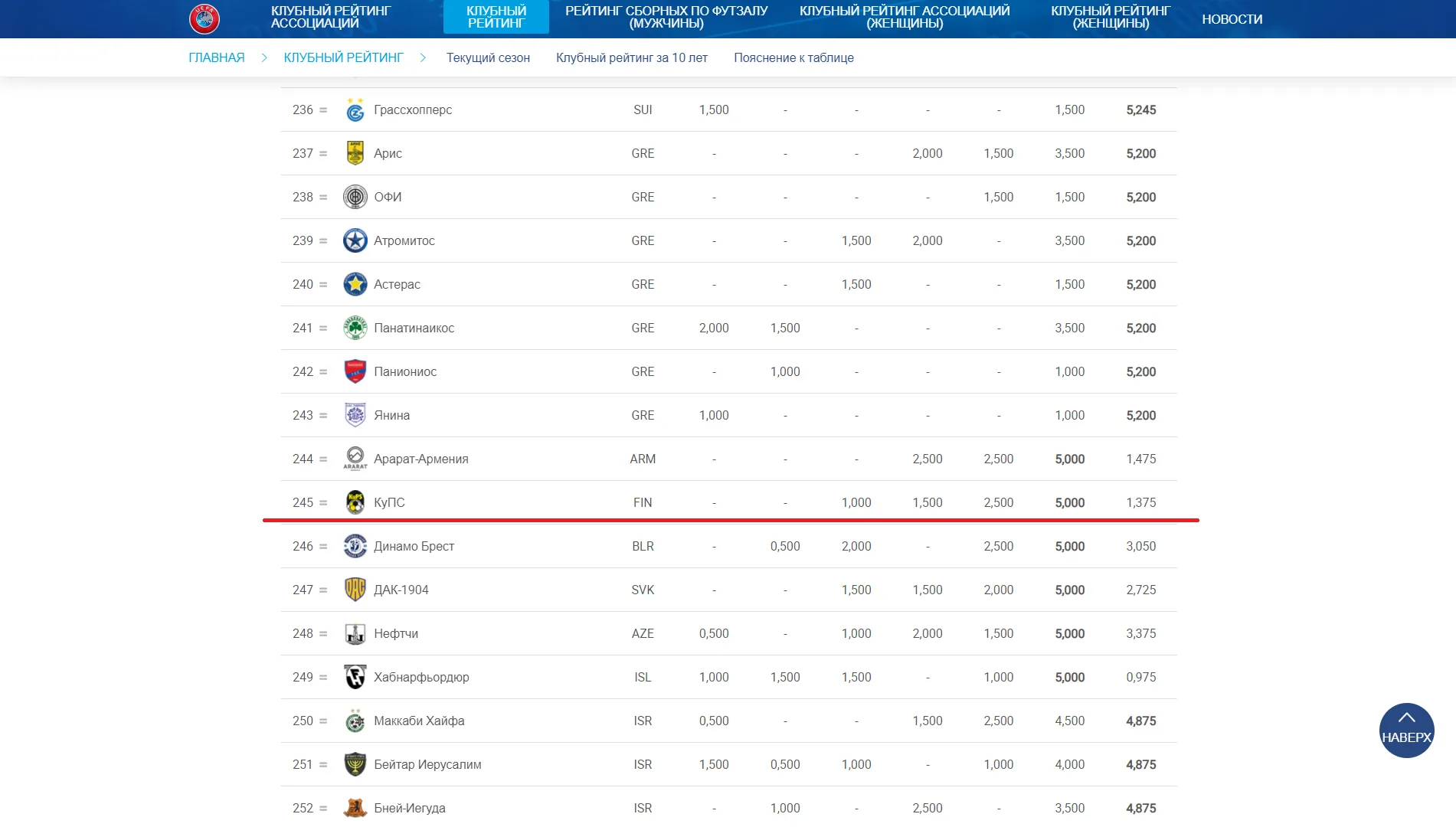Open 'Клубный рейтинг ассоциаций (женщины)' menu item
This screenshot has width=1456, height=827.
(x=904, y=17)
